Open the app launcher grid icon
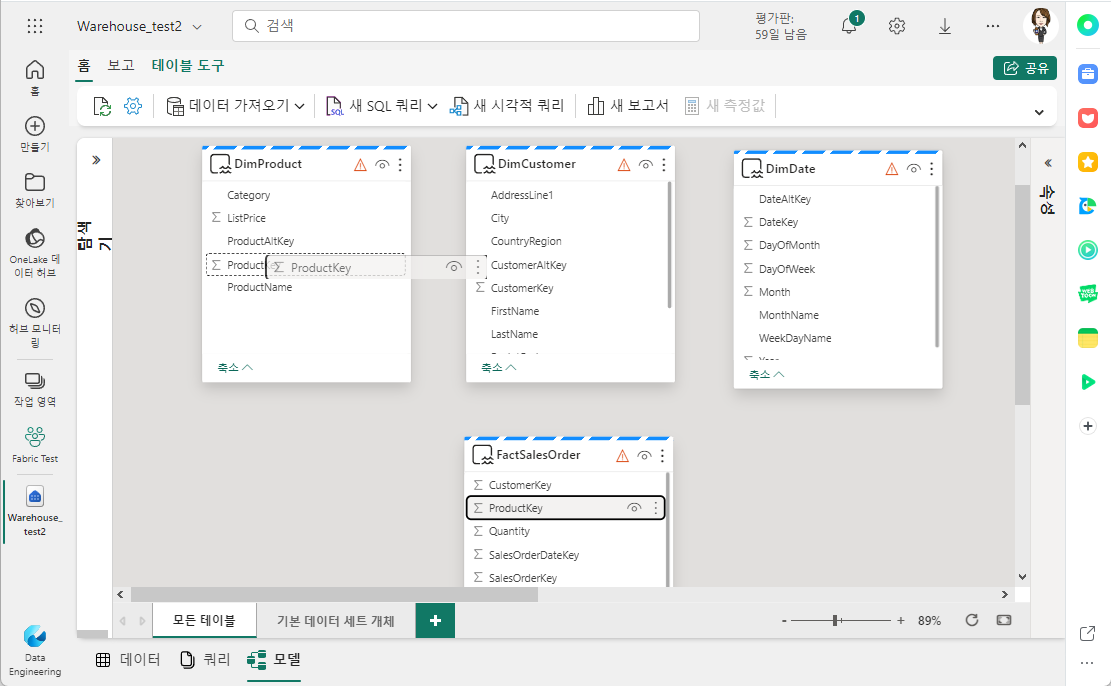The width and height of the screenshot is (1111, 686). [x=35, y=26]
